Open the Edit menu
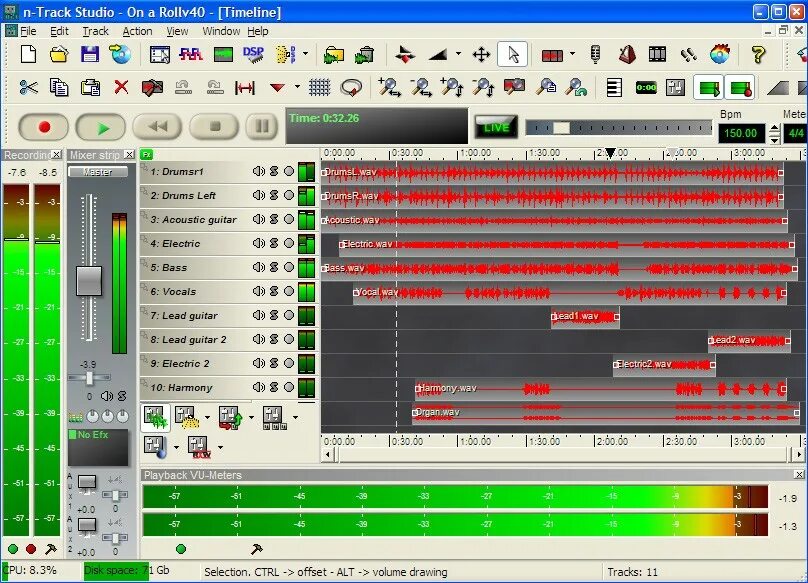The height and width of the screenshot is (583, 808). tap(59, 31)
